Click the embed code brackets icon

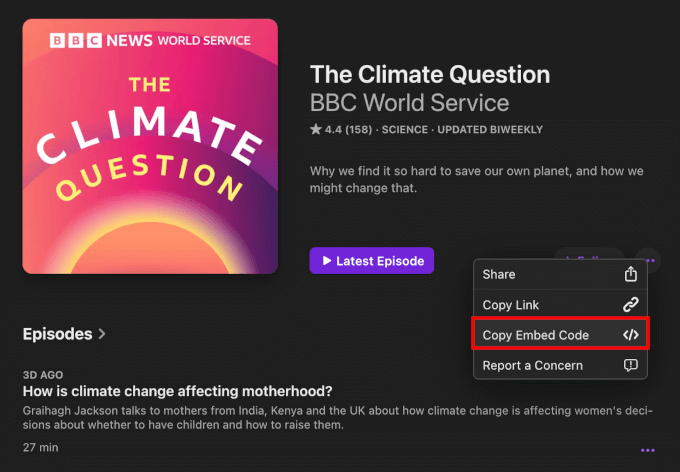click(x=630, y=335)
